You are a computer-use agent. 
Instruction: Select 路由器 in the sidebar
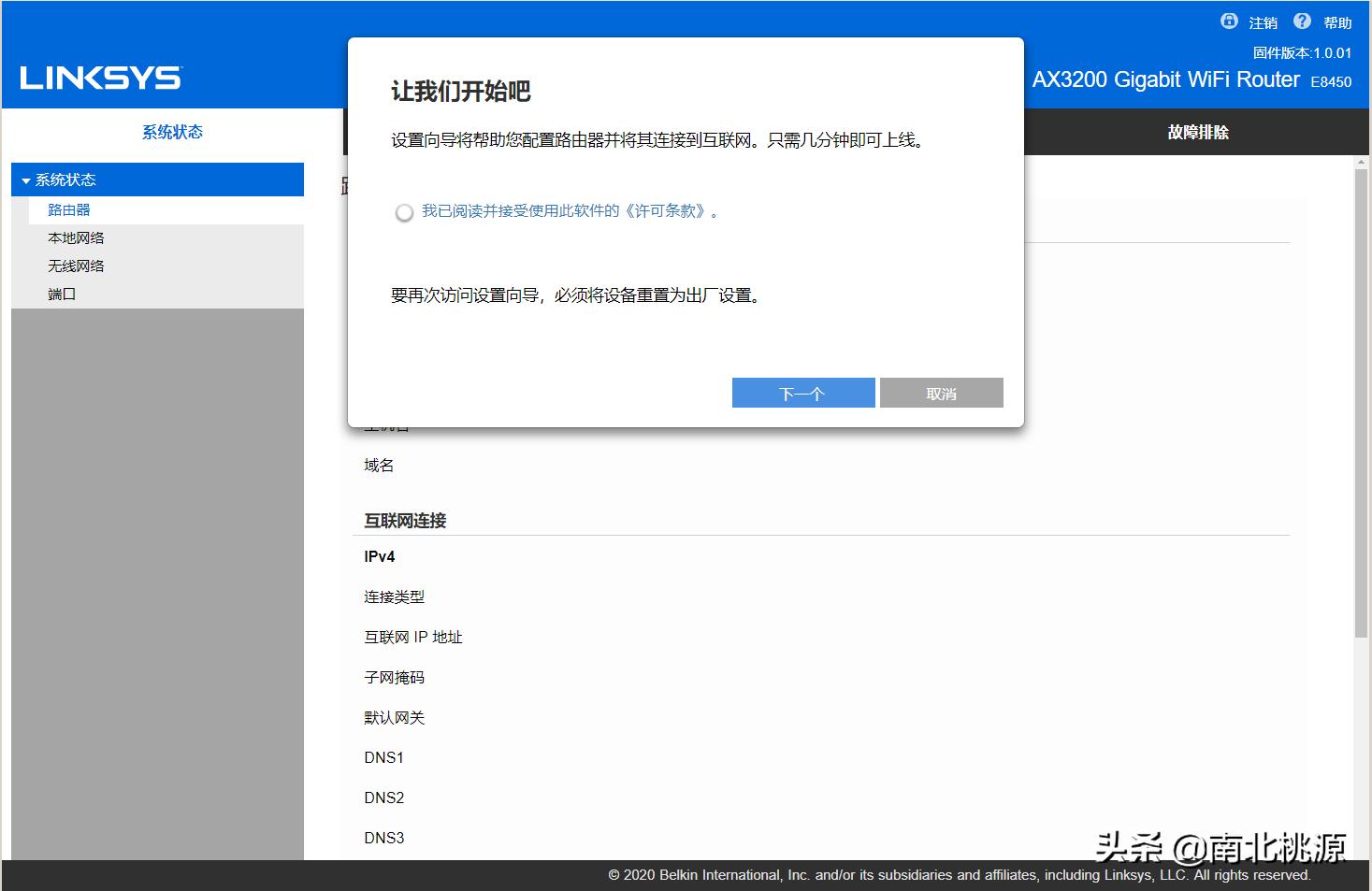click(x=68, y=209)
